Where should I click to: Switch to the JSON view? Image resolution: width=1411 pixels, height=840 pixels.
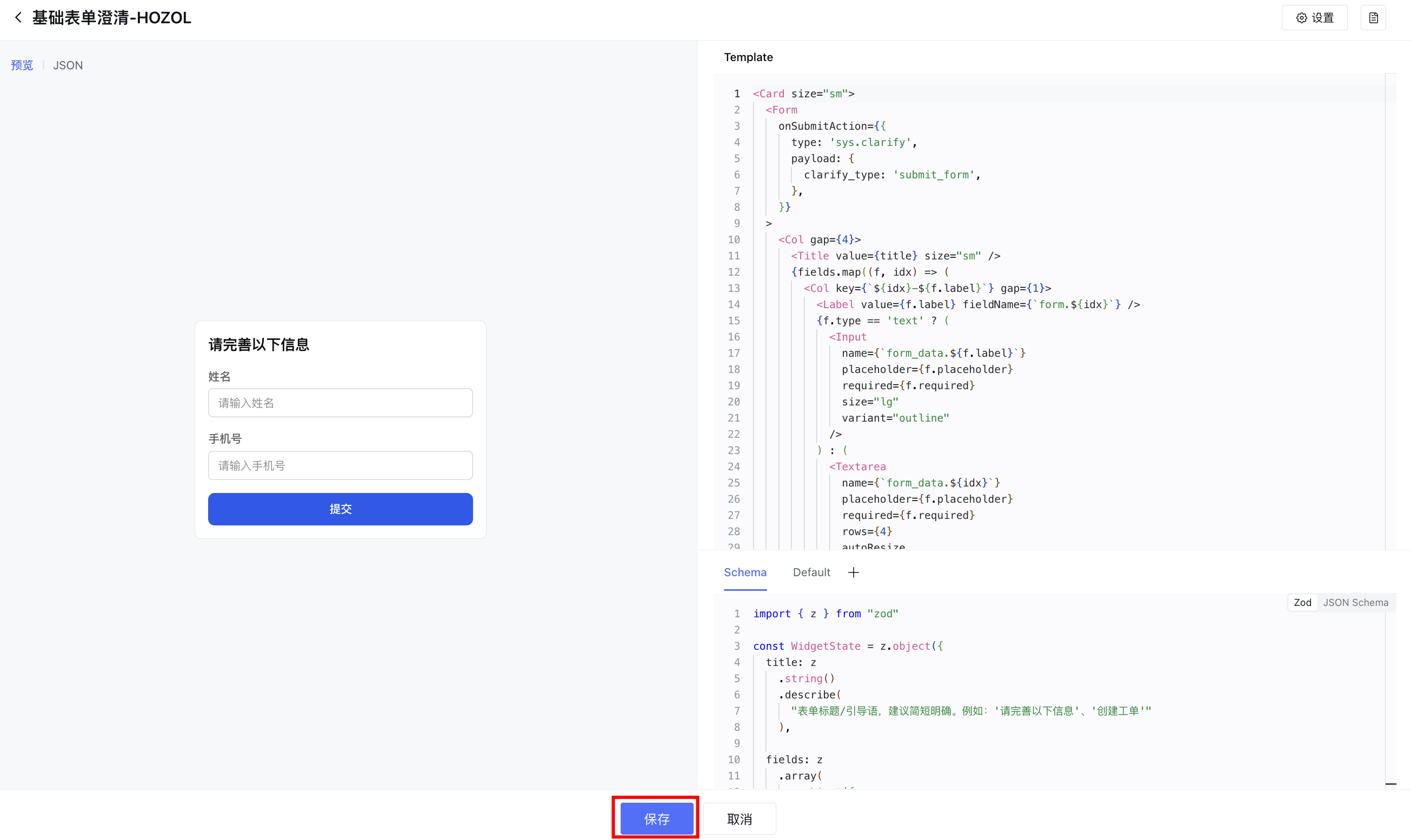tap(68, 65)
